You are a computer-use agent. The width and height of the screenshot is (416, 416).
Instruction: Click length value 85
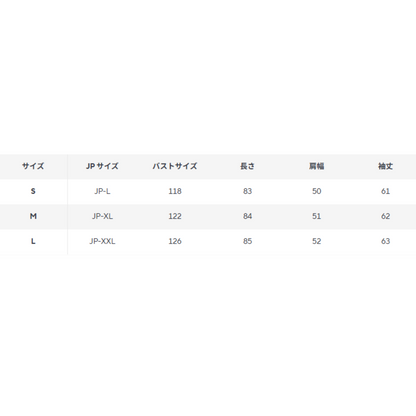(x=247, y=241)
